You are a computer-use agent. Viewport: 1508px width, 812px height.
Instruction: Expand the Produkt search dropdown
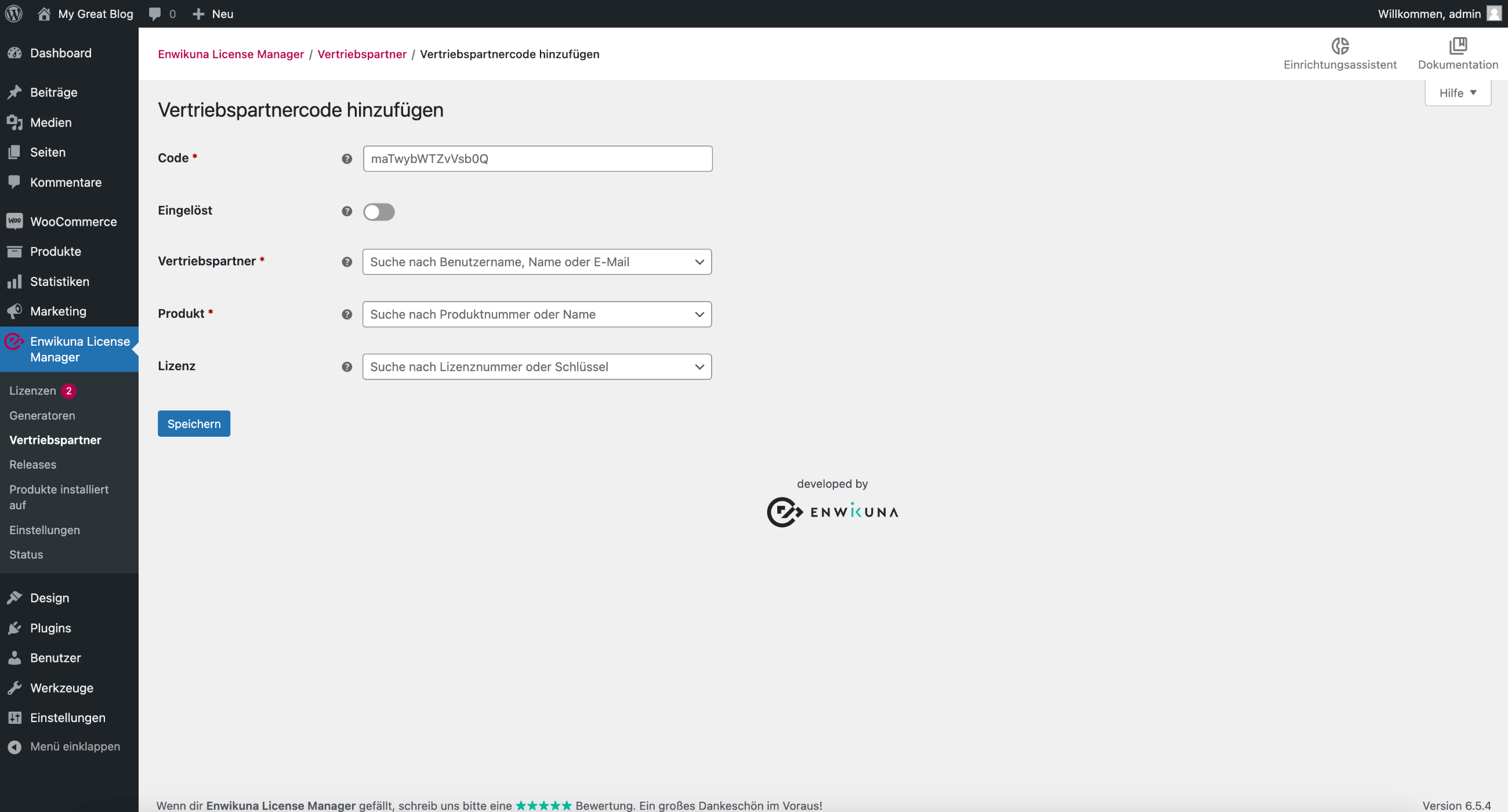536,314
